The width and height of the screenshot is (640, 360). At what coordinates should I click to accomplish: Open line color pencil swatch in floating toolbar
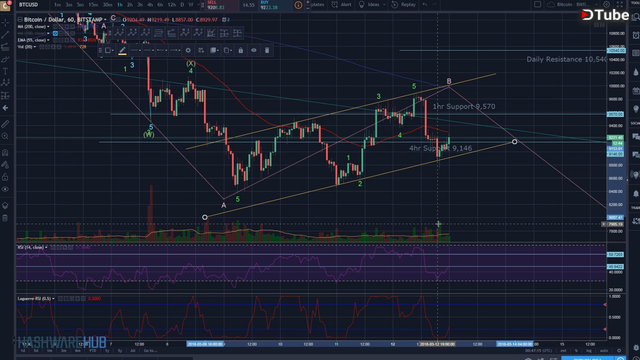(x=122, y=50)
